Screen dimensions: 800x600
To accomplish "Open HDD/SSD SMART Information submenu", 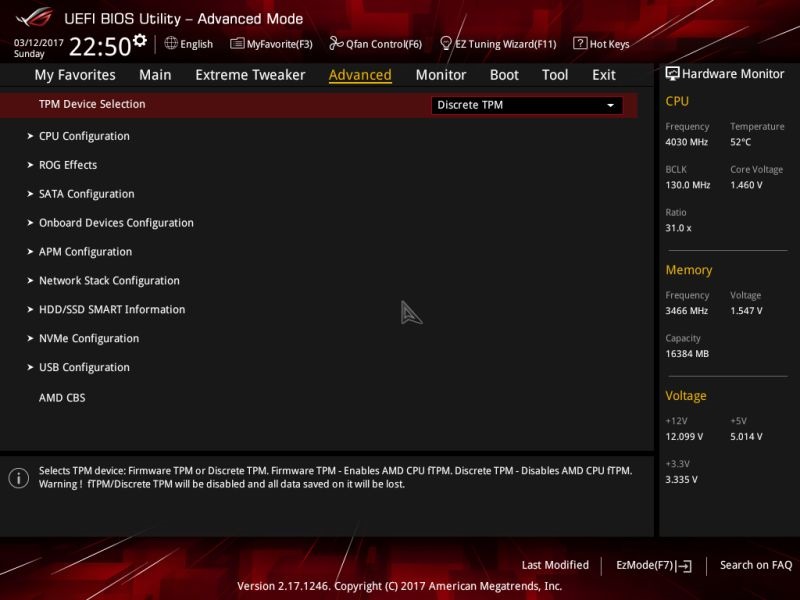I will [112, 310].
